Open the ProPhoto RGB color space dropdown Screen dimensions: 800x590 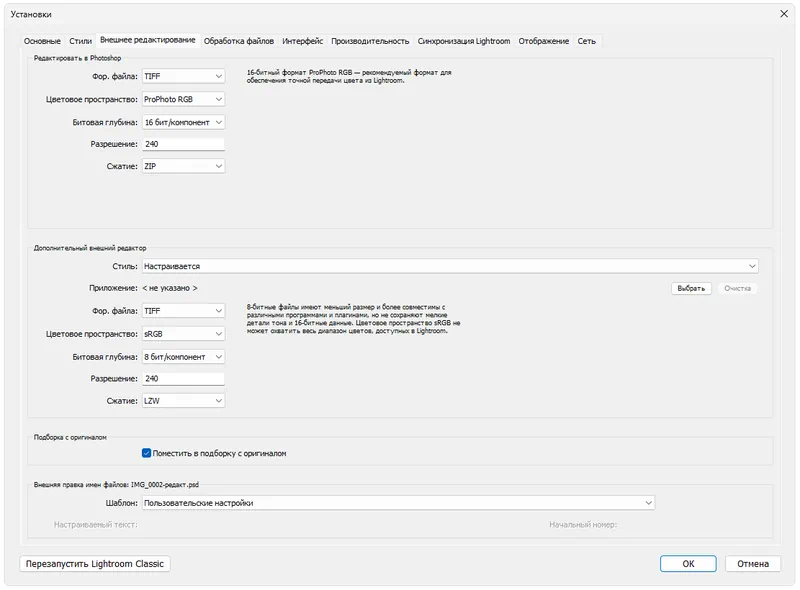click(183, 99)
